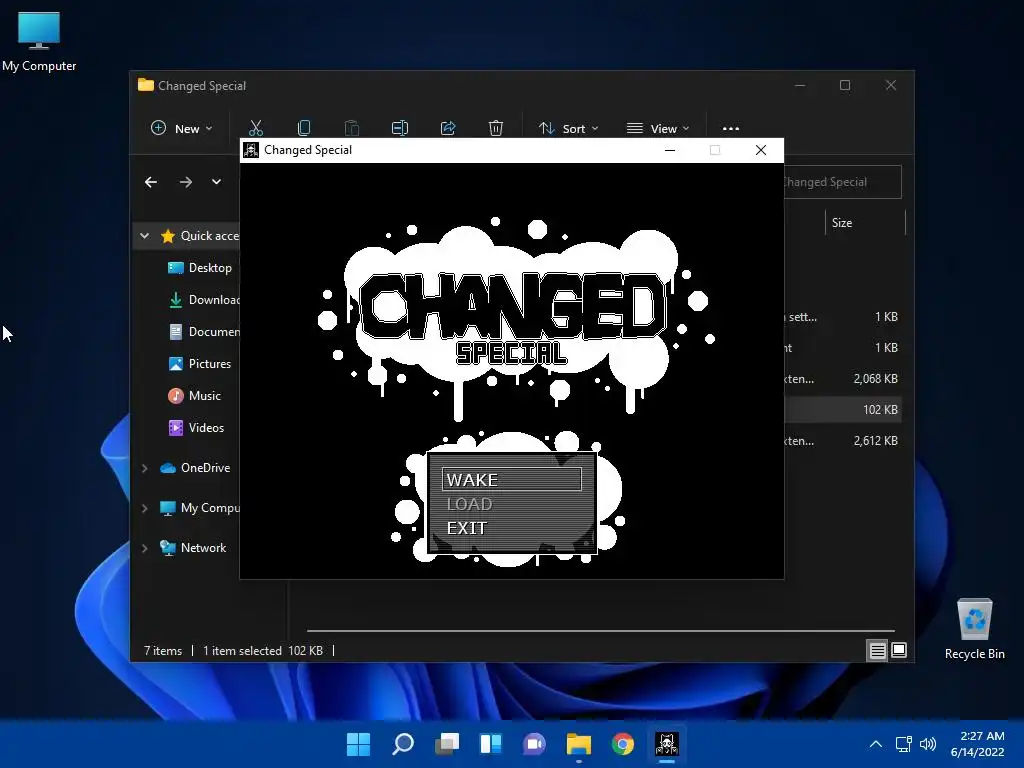Open File Explorer from taskbar
The height and width of the screenshot is (768, 1024).
(x=579, y=744)
